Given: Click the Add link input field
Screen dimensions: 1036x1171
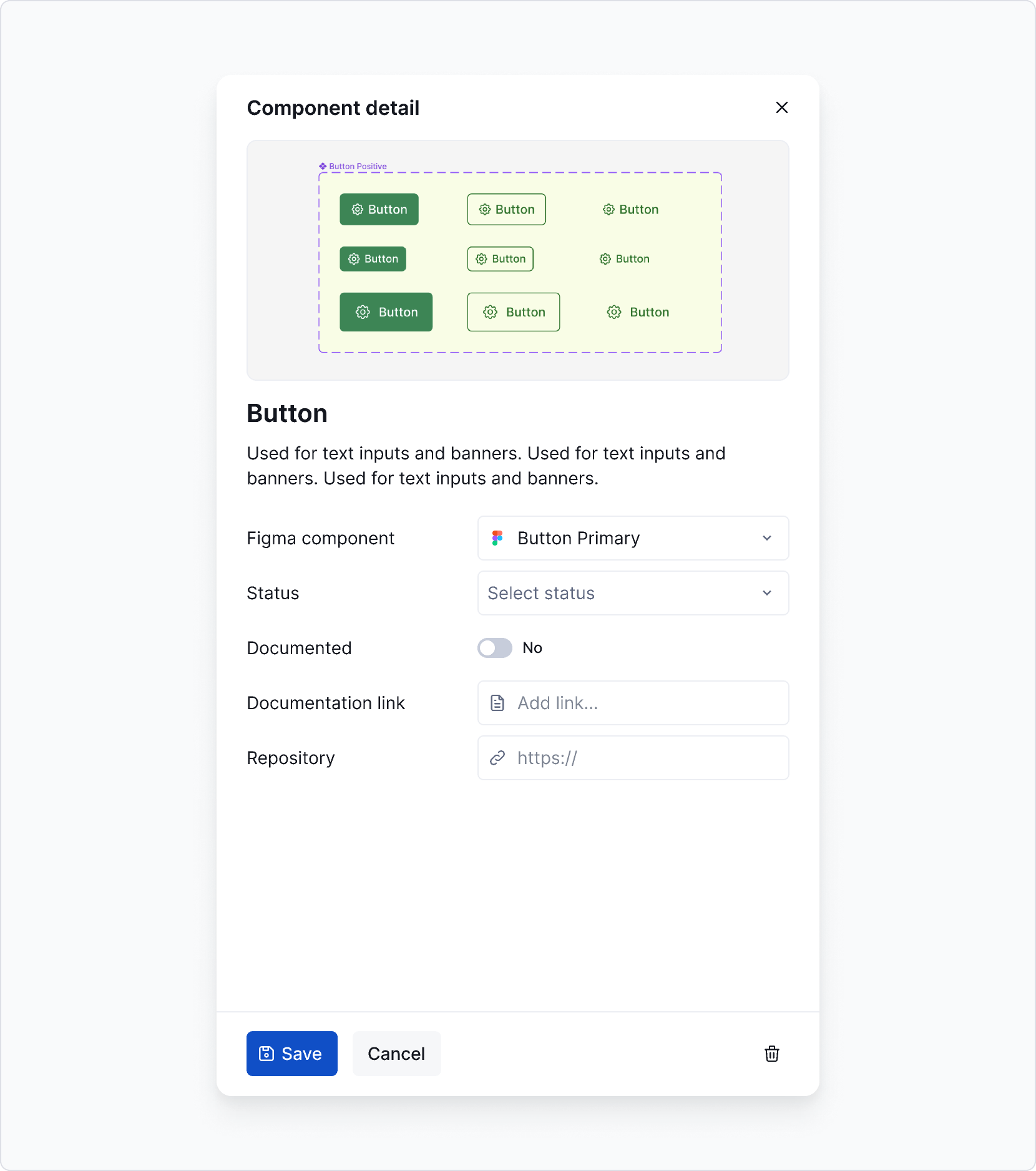Looking at the screenshot, I should (x=632, y=703).
